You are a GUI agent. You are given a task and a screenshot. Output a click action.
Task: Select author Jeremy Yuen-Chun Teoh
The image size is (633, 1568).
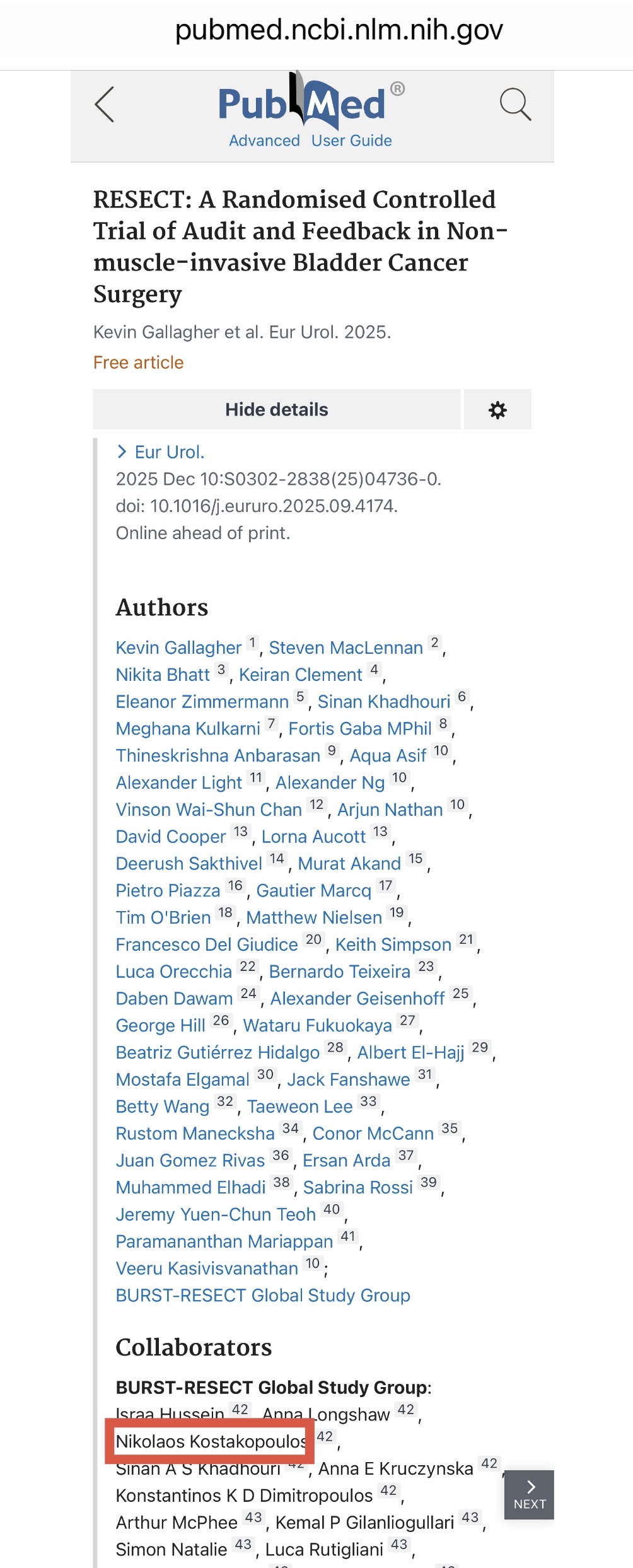click(x=216, y=1214)
